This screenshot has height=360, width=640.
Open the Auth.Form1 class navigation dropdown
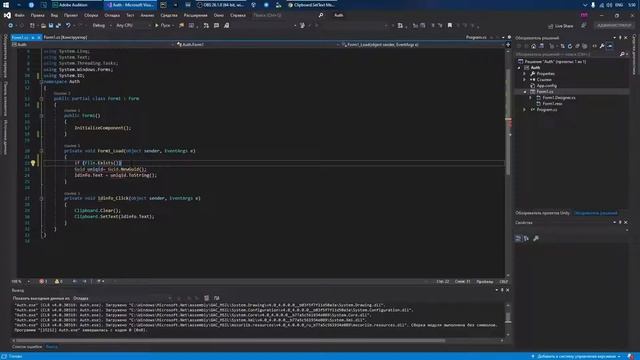(x=257, y=44)
